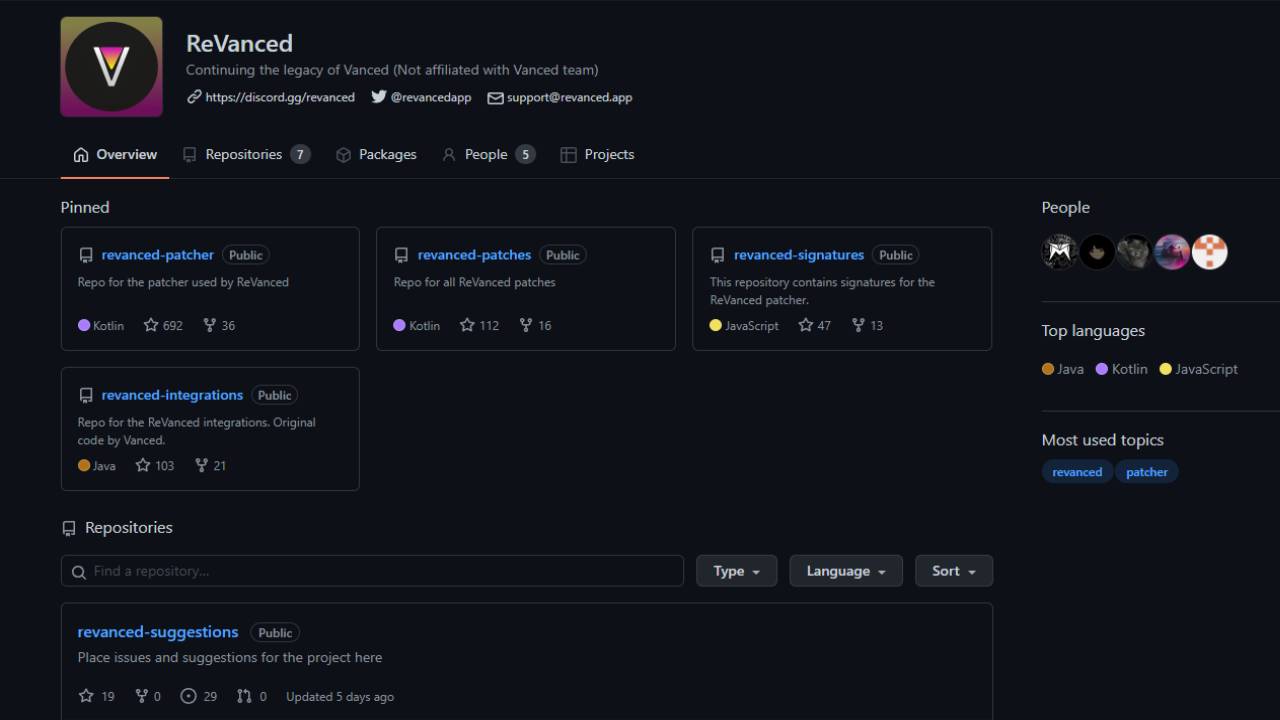
Task: Click the mail envelope icon beside support address
Action: (x=495, y=98)
